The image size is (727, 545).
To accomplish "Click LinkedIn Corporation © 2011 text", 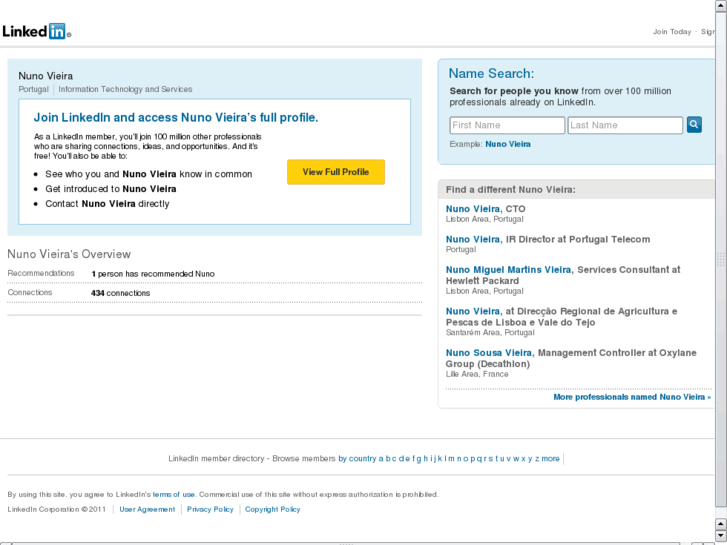I will 57,509.
